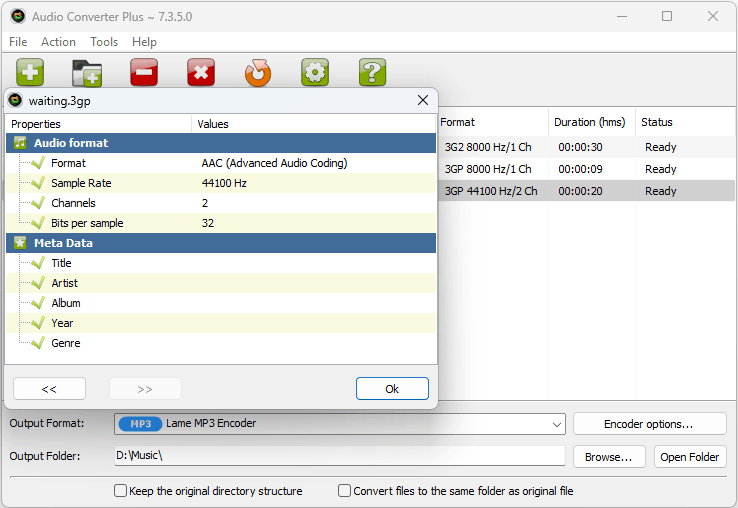Click the check icon next to Channels
This screenshot has height=508, width=738.
click(x=38, y=203)
